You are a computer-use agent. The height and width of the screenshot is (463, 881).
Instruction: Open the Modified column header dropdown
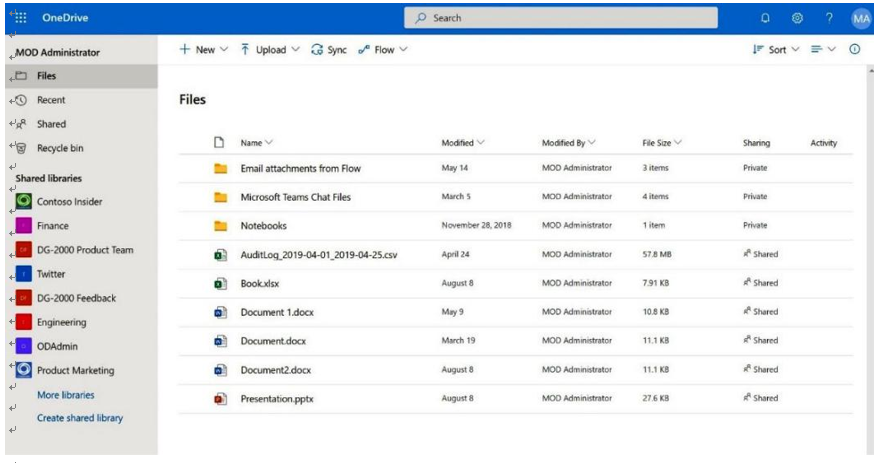[x=462, y=143]
